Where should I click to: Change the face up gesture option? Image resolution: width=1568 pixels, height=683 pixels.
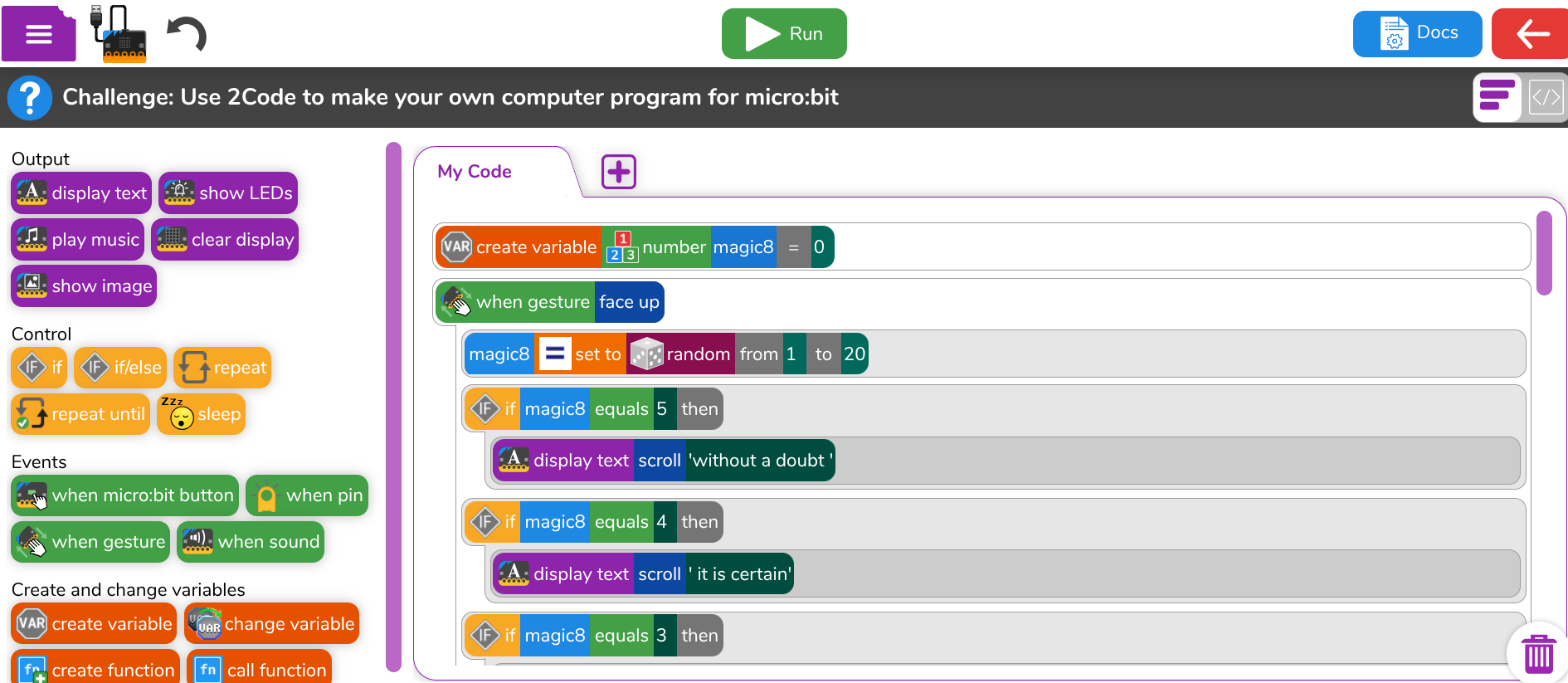(x=630, y=302)
